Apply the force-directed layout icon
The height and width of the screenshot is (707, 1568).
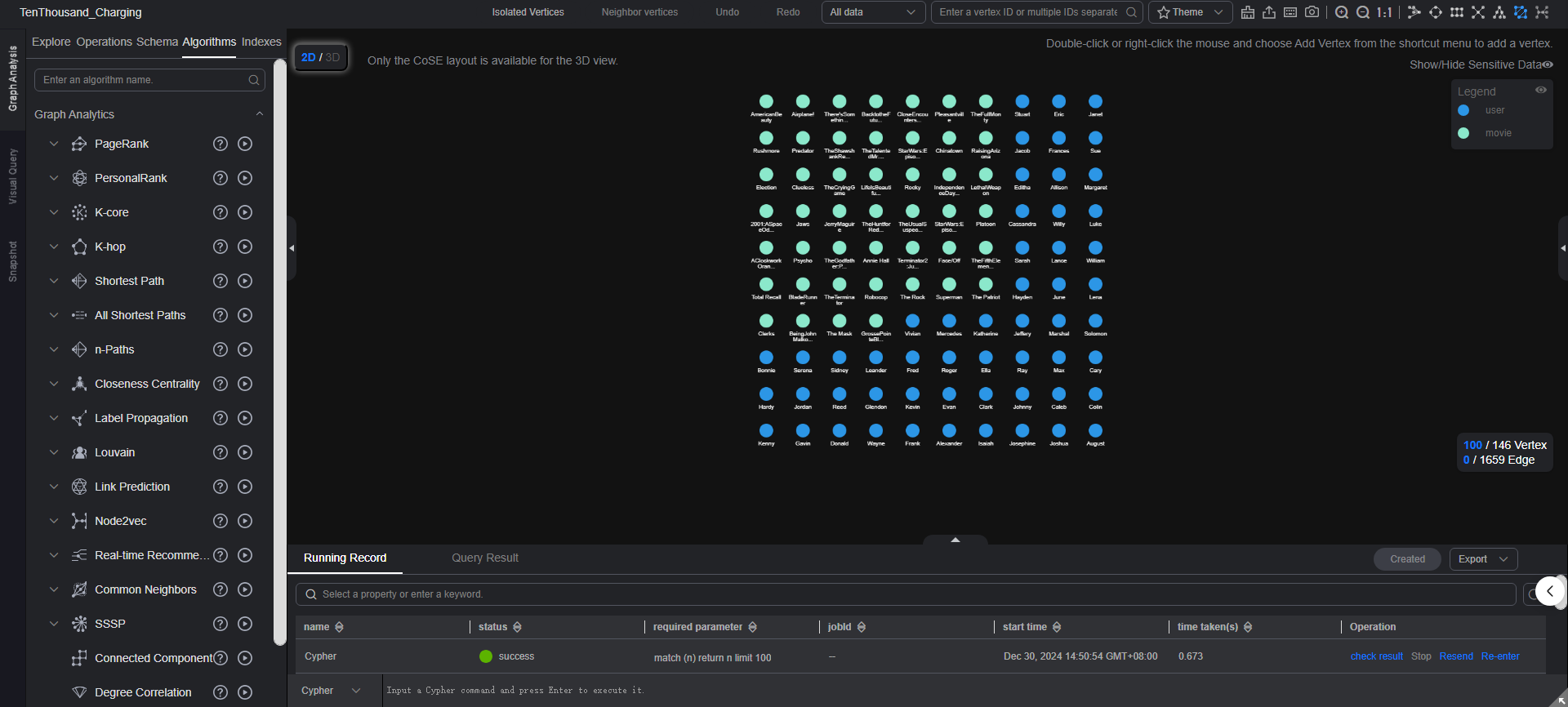pyautogui.click(x=1414, y=12)
